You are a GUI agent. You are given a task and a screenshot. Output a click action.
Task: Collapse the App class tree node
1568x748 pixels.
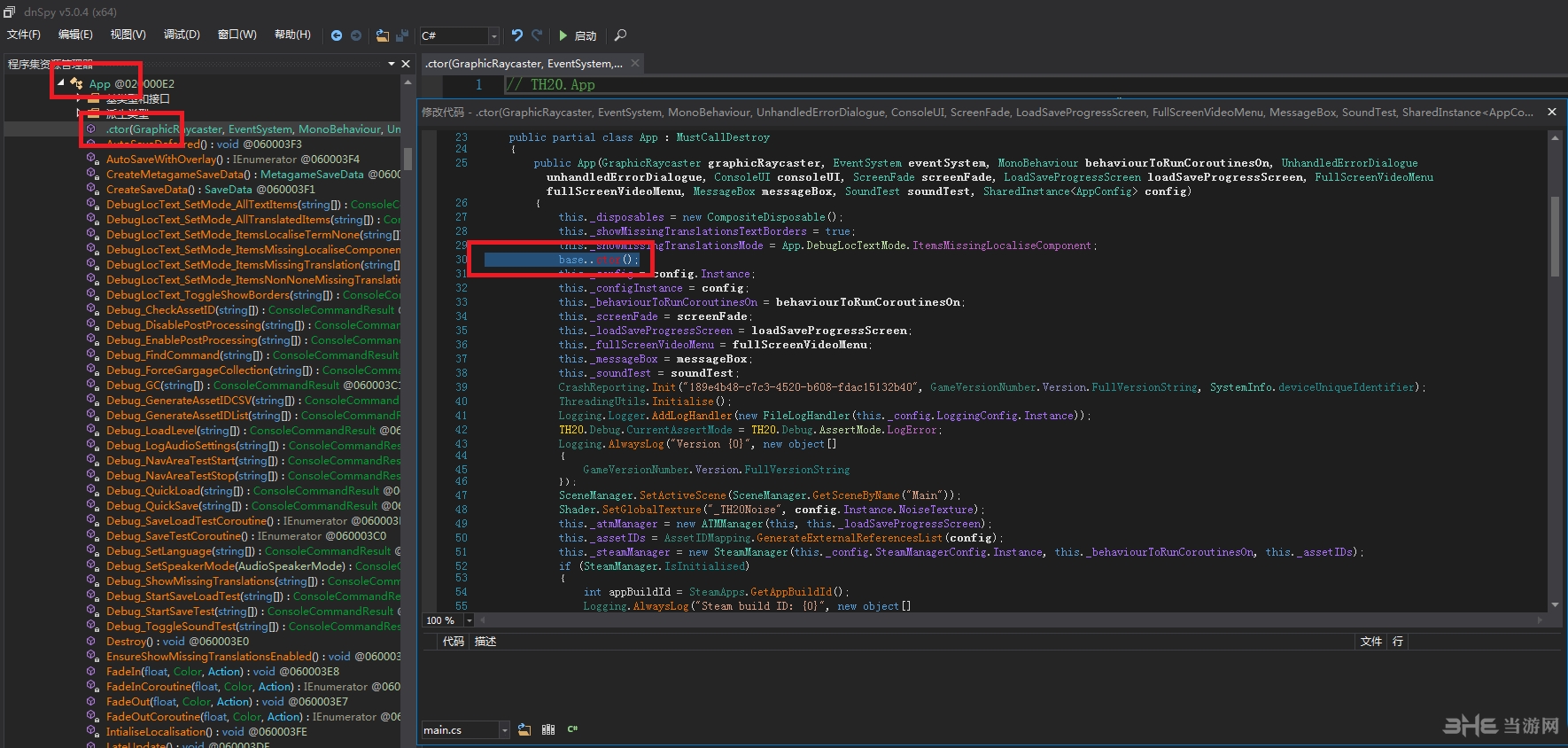click(60, 82)
